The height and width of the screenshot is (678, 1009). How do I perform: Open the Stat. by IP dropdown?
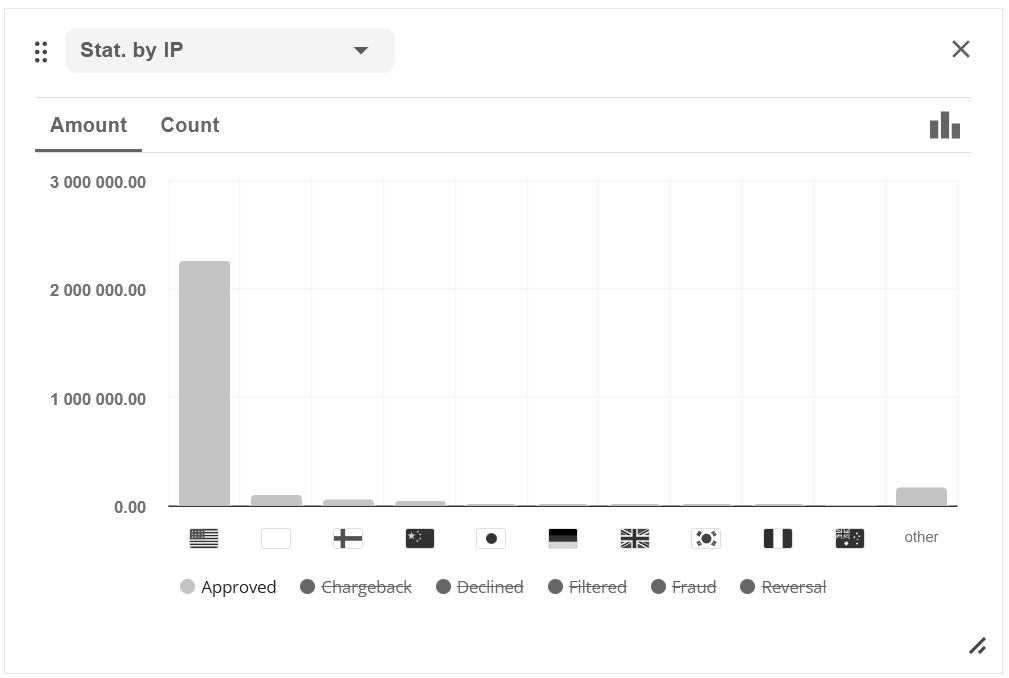[x=230, y=50]
